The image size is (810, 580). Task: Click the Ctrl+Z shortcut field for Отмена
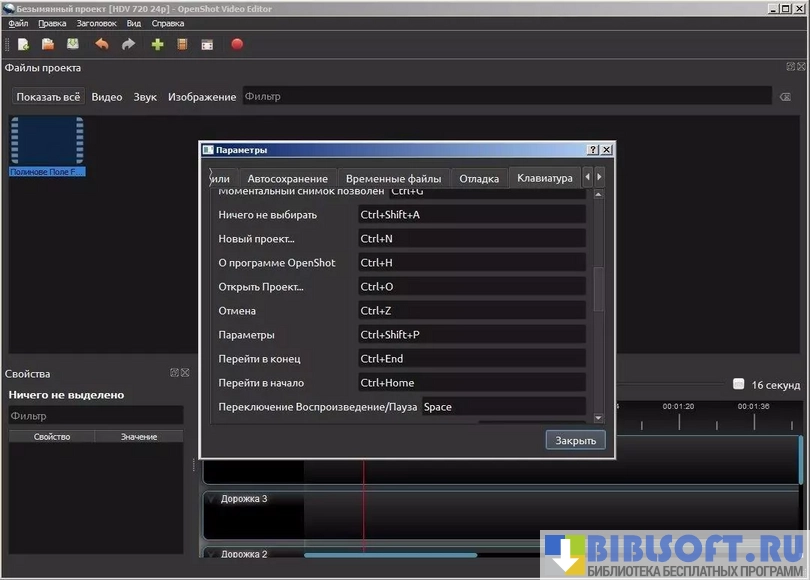click(471, 311)
